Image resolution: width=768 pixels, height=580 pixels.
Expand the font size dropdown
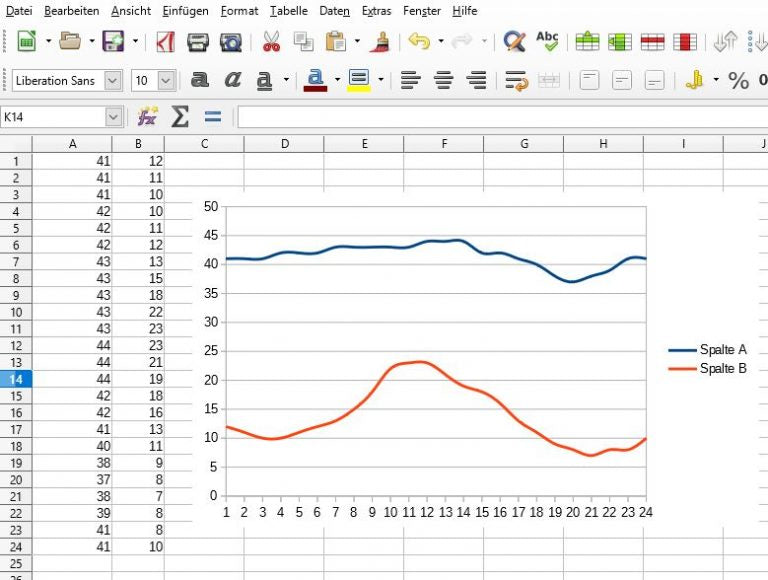coord(166,80)
